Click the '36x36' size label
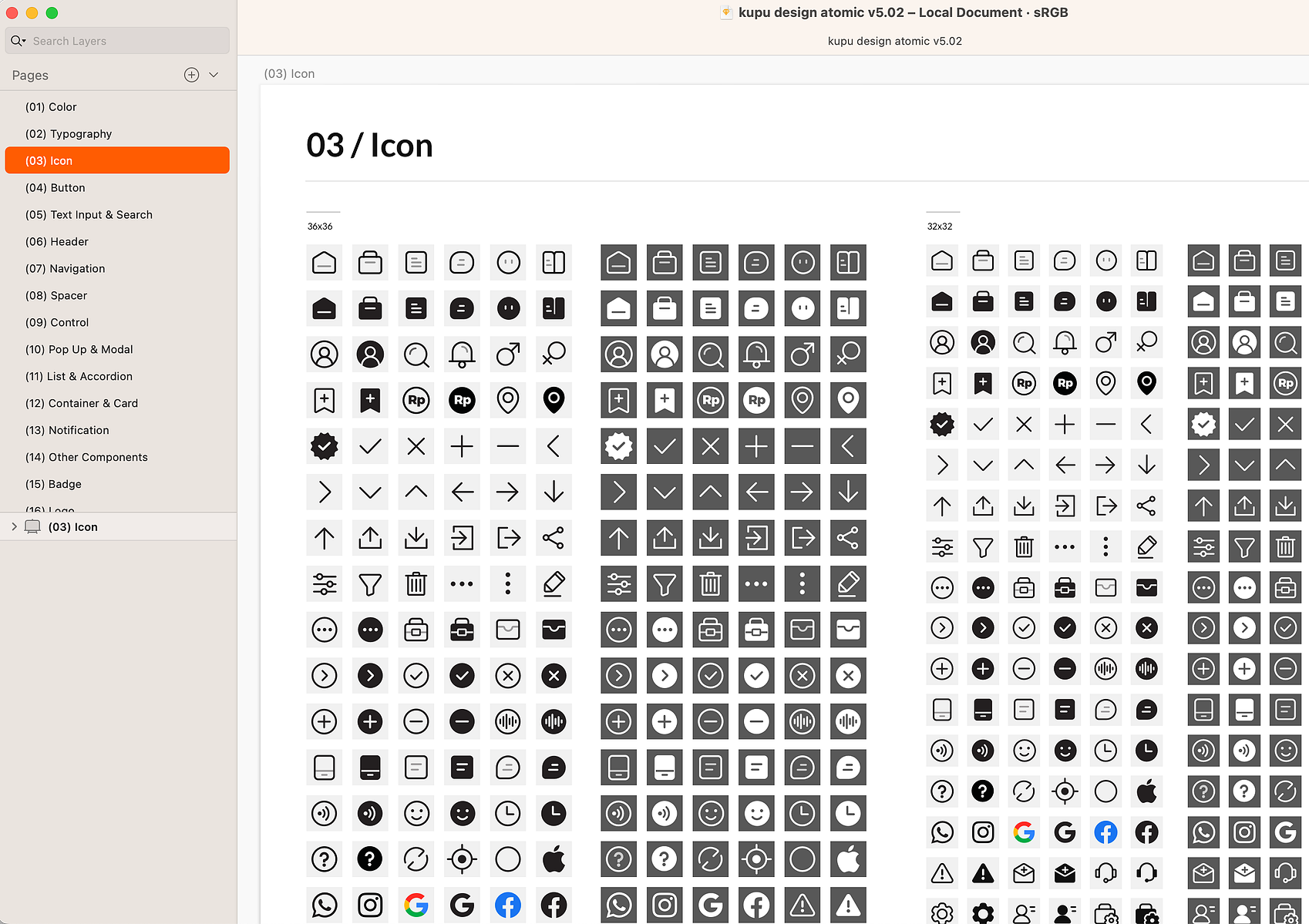This screenshot has height=924, width=1309. pyautogui.click(x=320, y=227)
